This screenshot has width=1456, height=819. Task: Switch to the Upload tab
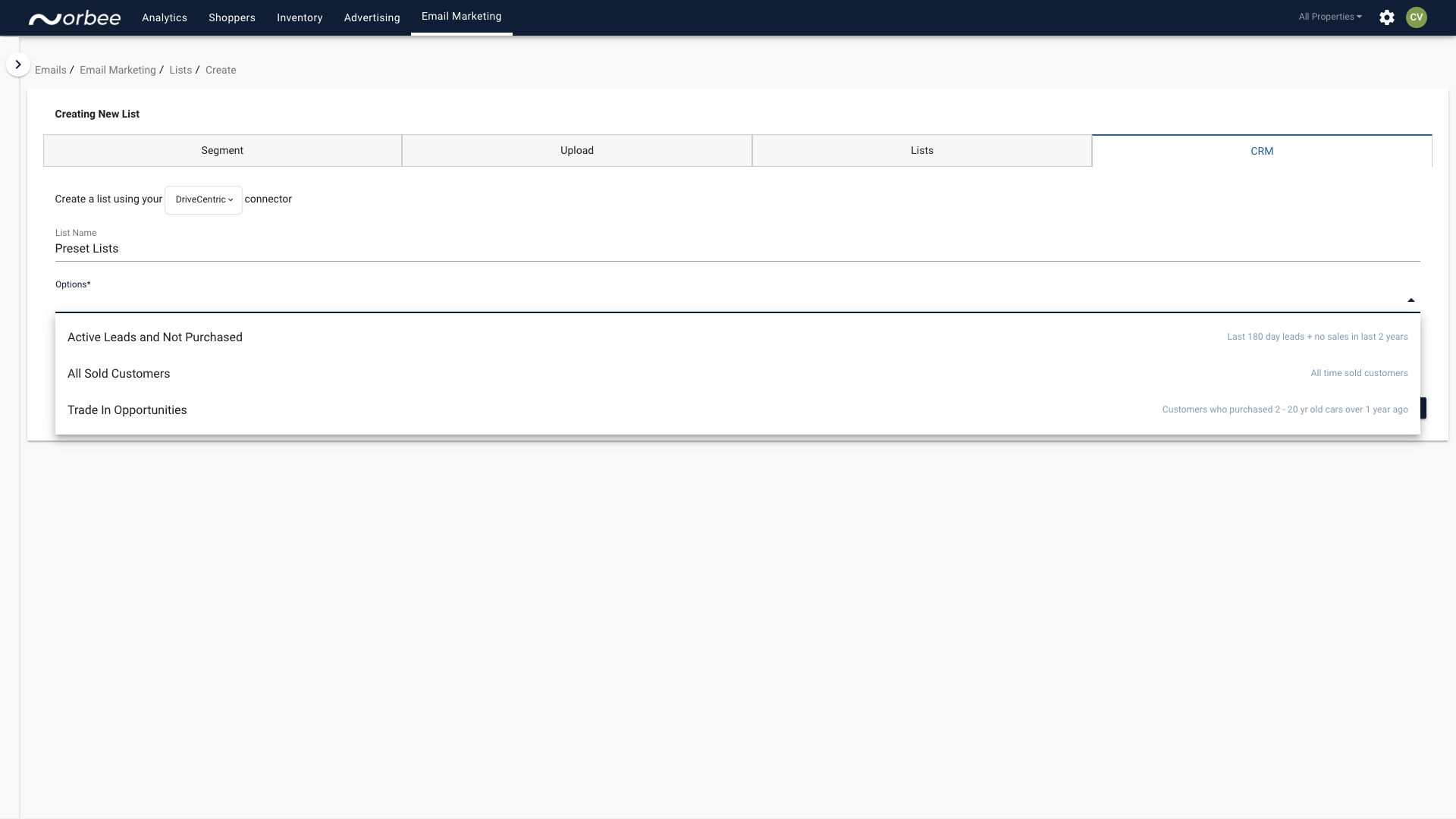(x=576, y=151)
